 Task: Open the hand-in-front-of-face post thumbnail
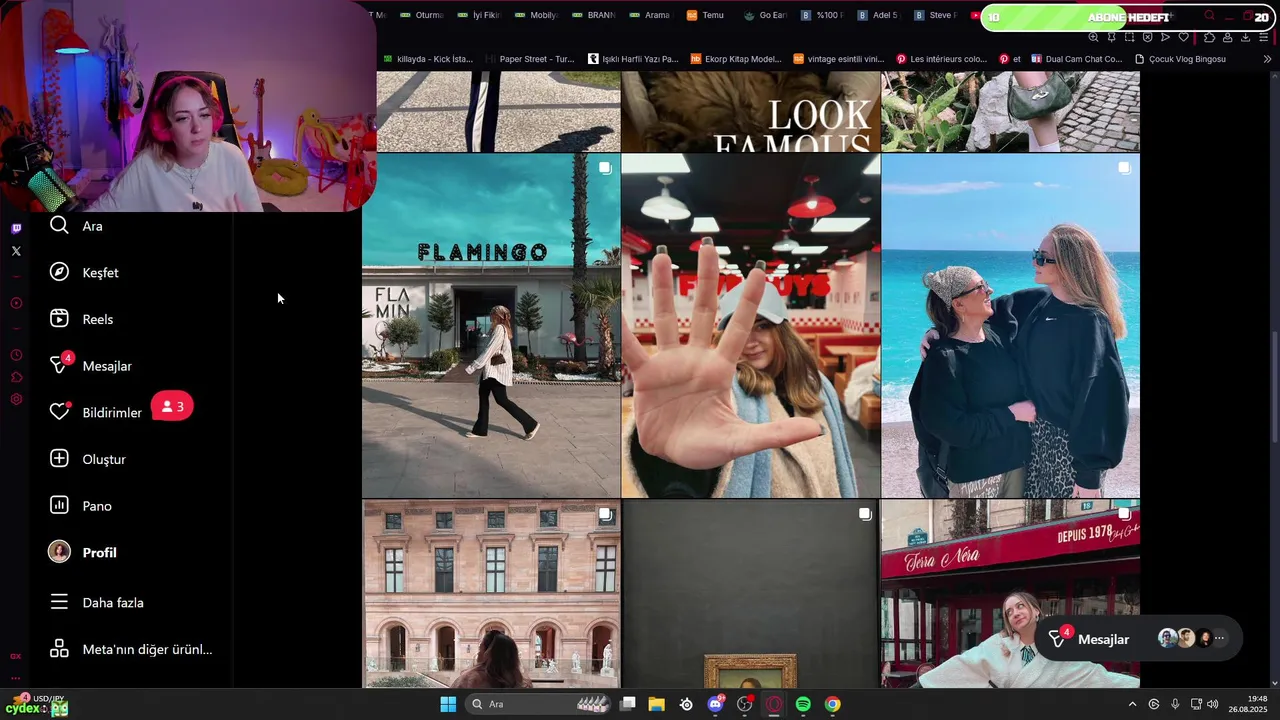[751, 325]
